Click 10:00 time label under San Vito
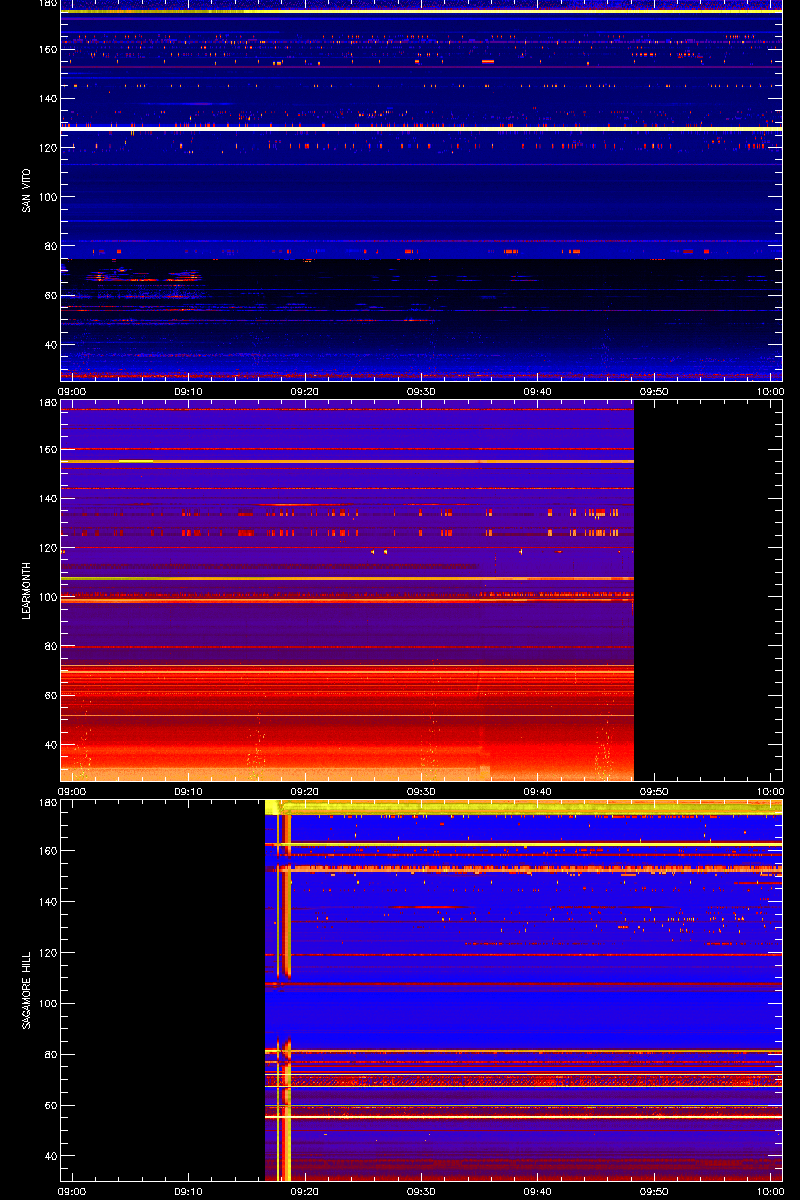This screenshot has width=800, height=1200. [770, 392]
